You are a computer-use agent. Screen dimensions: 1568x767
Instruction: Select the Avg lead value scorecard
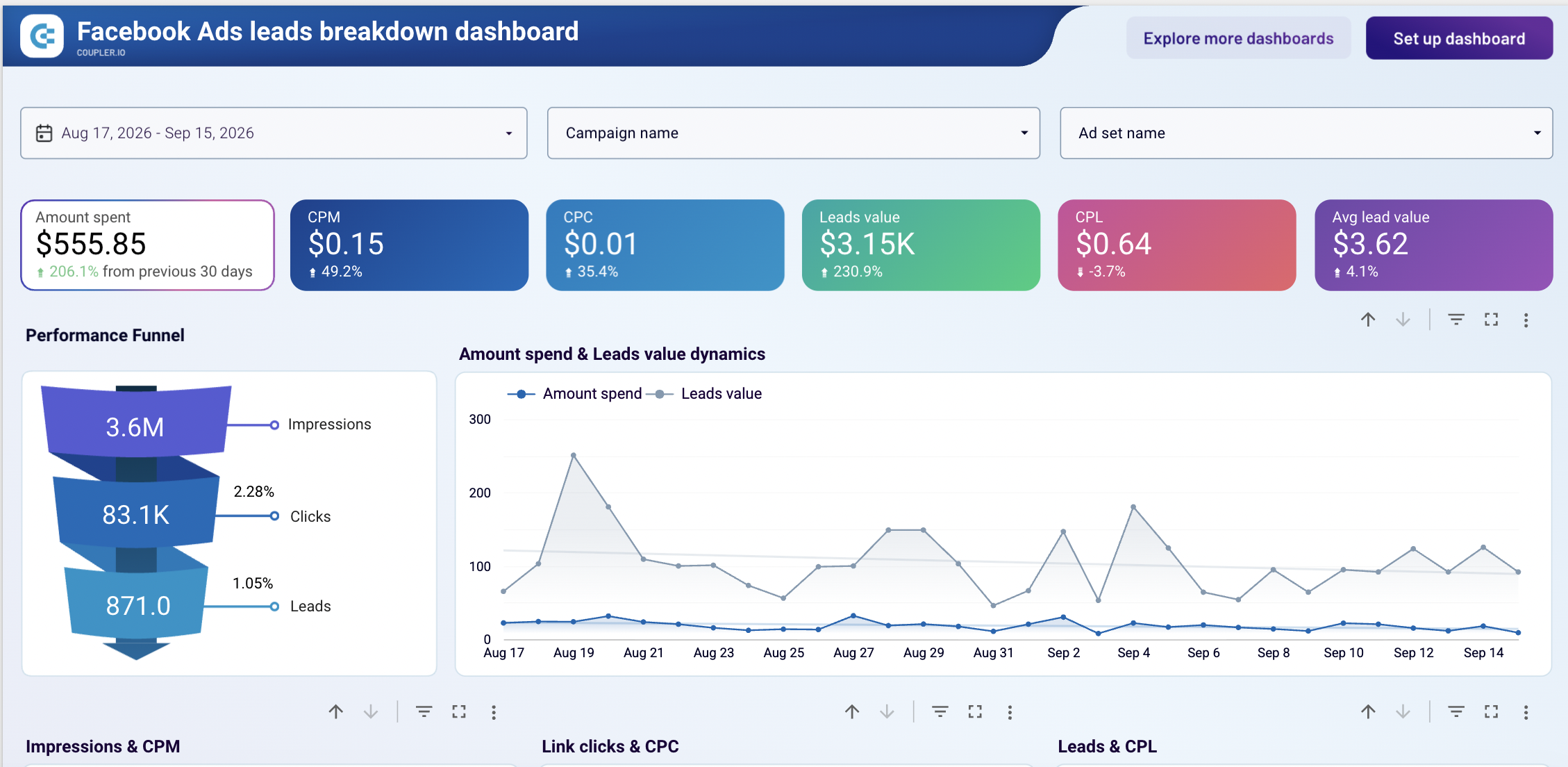(1433, 245)
